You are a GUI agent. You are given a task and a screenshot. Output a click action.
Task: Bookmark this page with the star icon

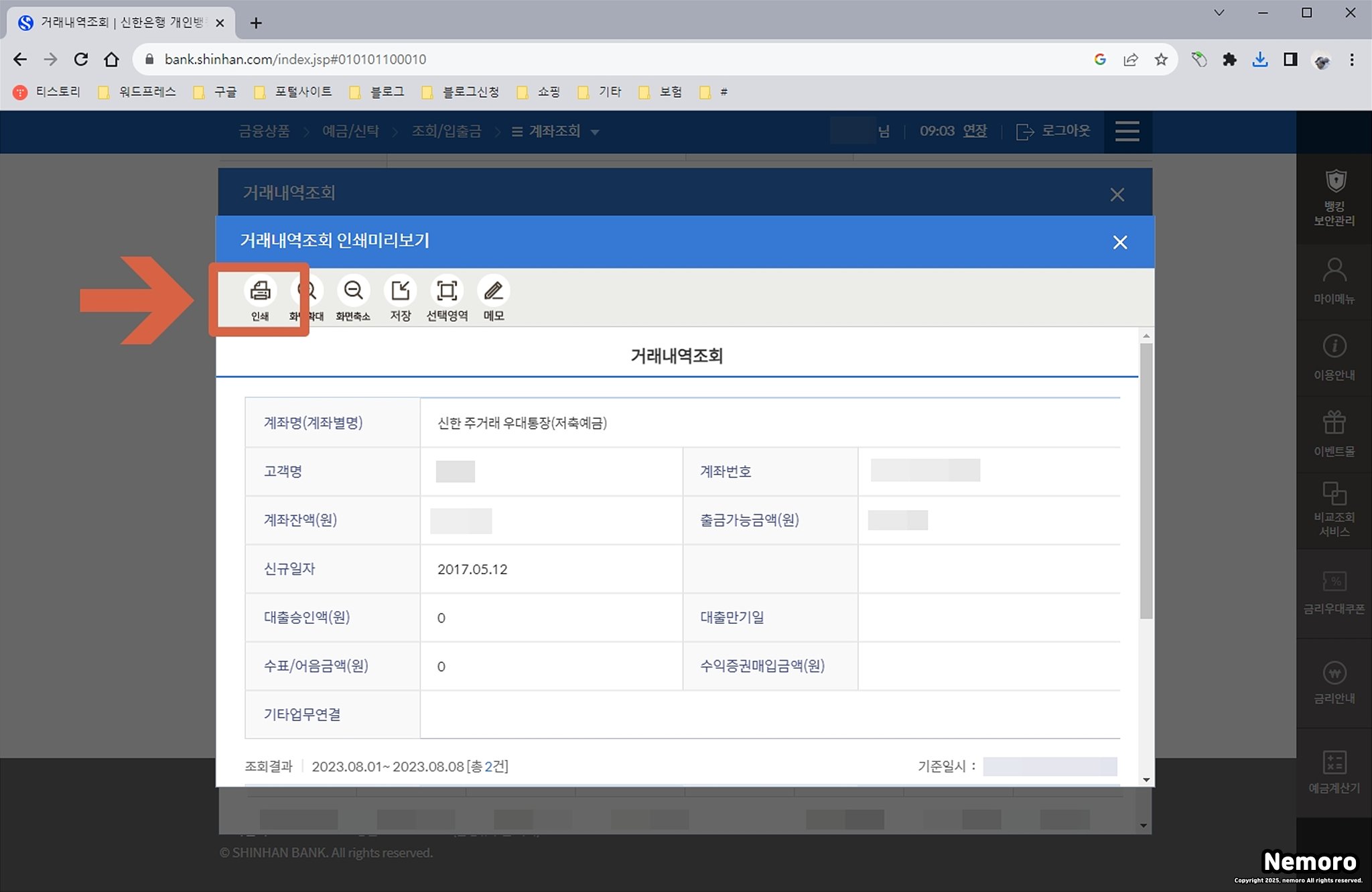[x=1161, y=60]
